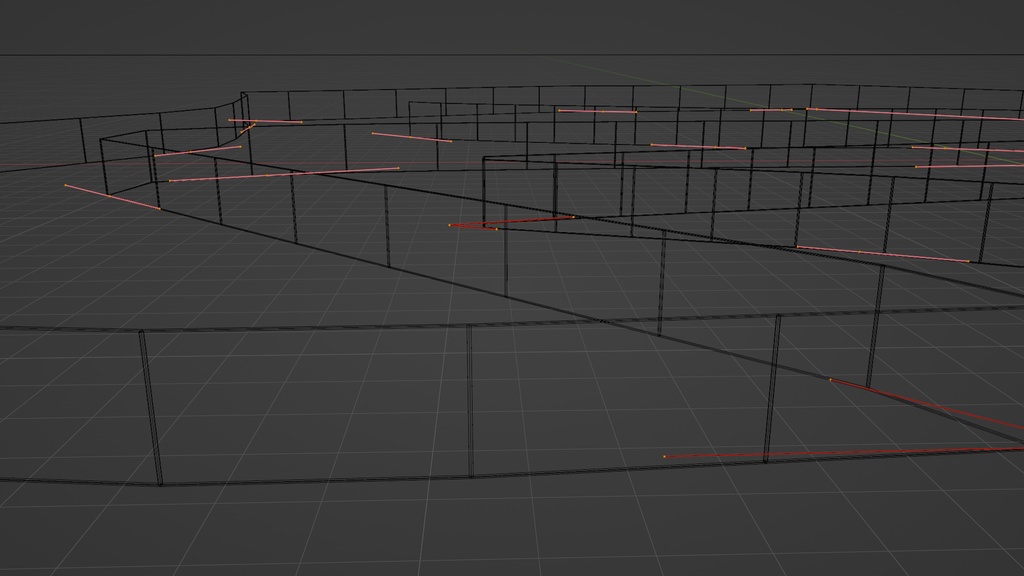The width and height of the screenshot is (1024, 576).
Task: Select the vertex at the left end of the bottom red edge
Action: (664, 456)
